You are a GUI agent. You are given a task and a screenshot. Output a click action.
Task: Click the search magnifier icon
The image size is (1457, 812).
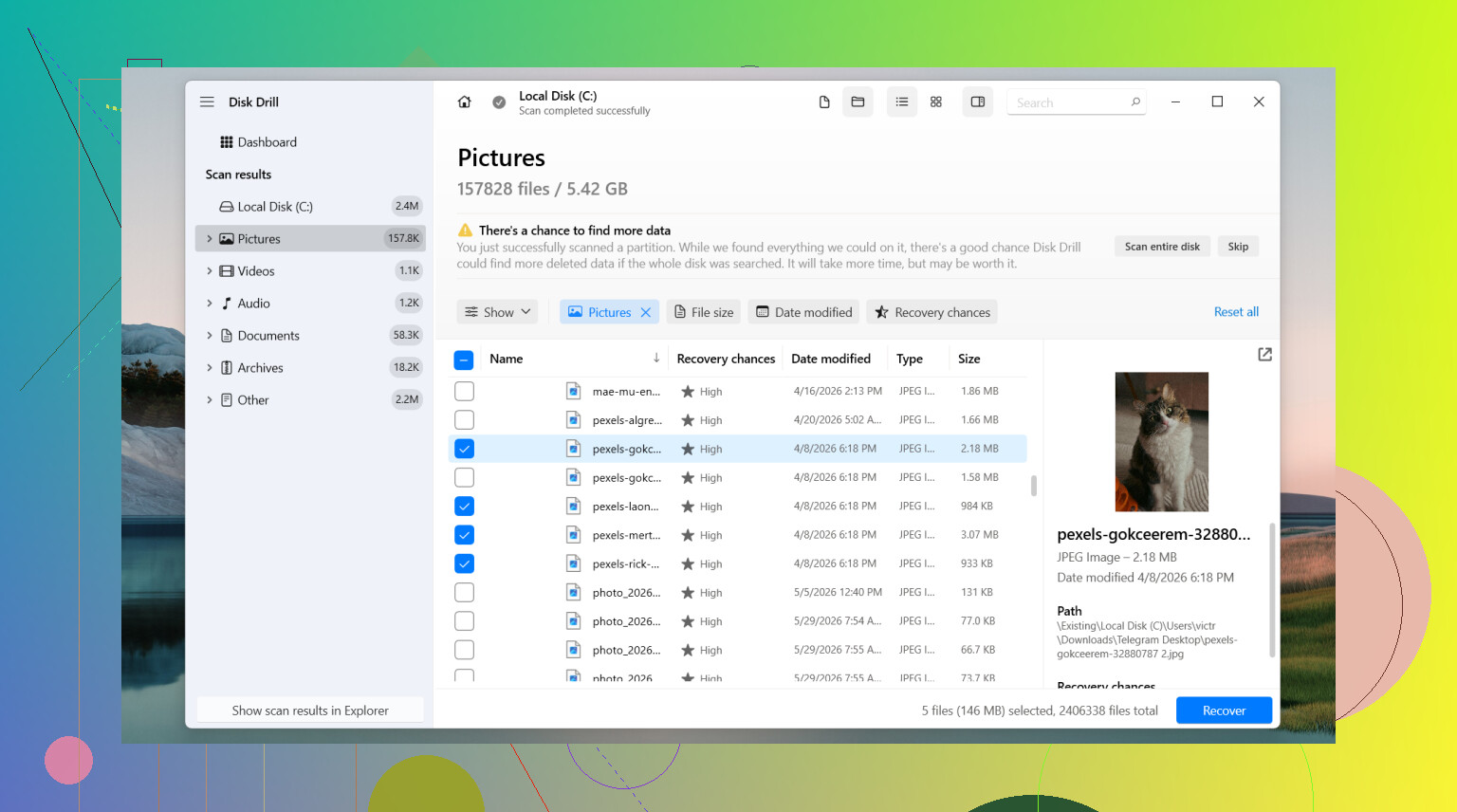1135,101
